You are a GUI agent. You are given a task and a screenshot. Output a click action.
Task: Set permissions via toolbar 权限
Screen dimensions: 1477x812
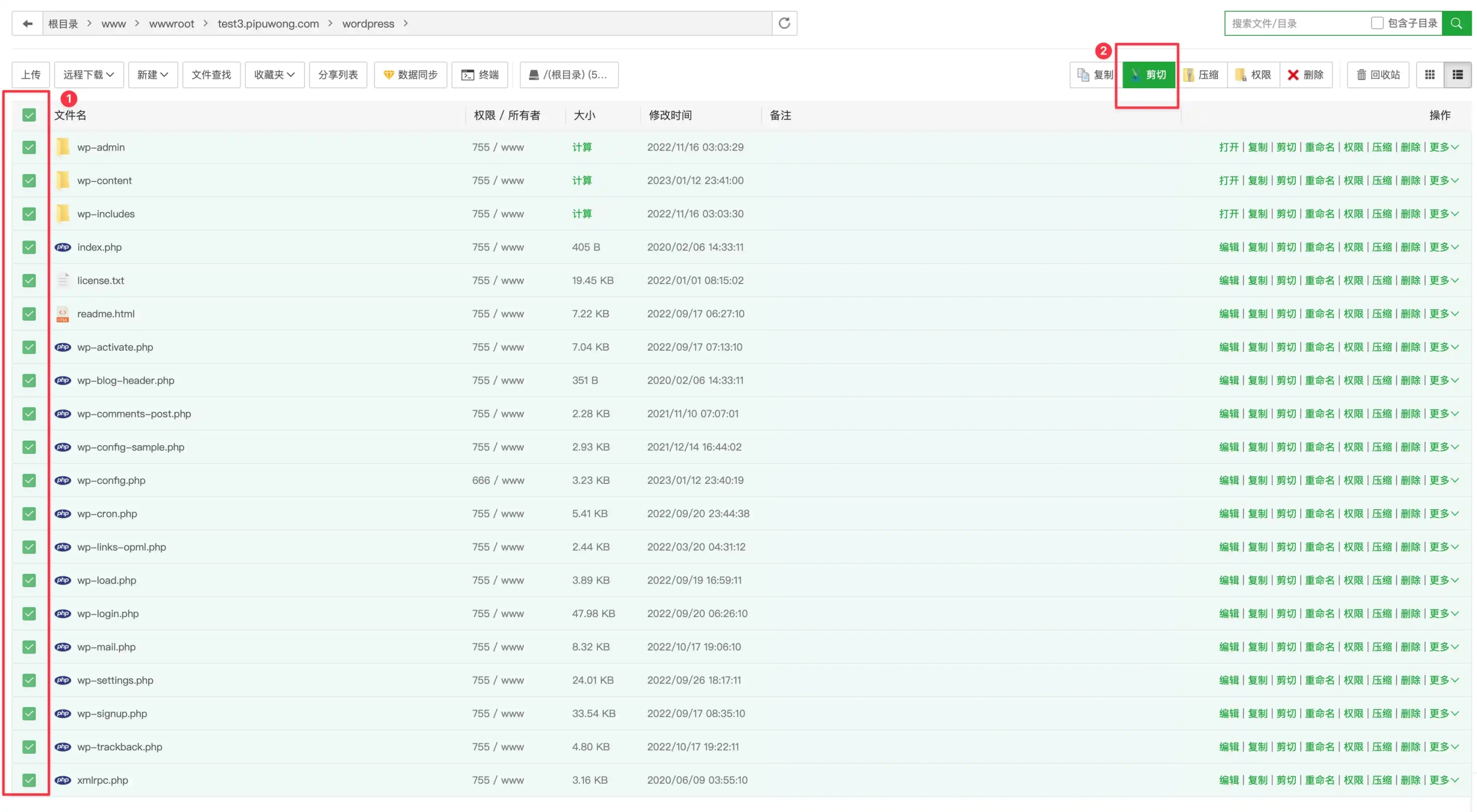coord(1253,75)
